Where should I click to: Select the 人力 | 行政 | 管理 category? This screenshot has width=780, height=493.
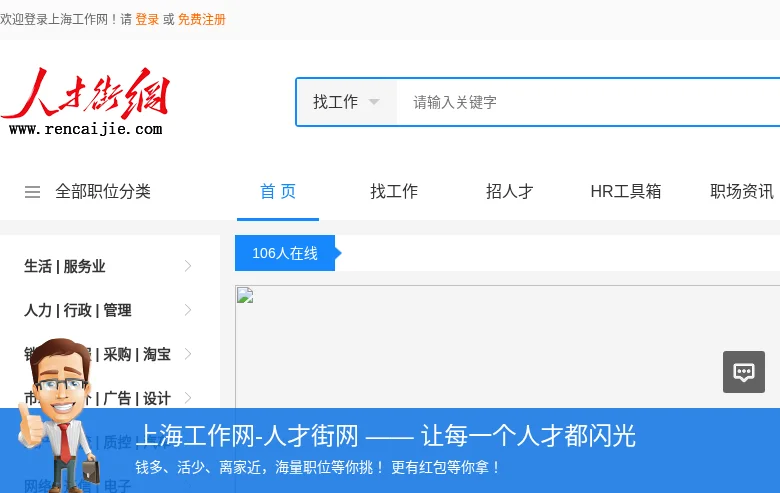point(78,310)
